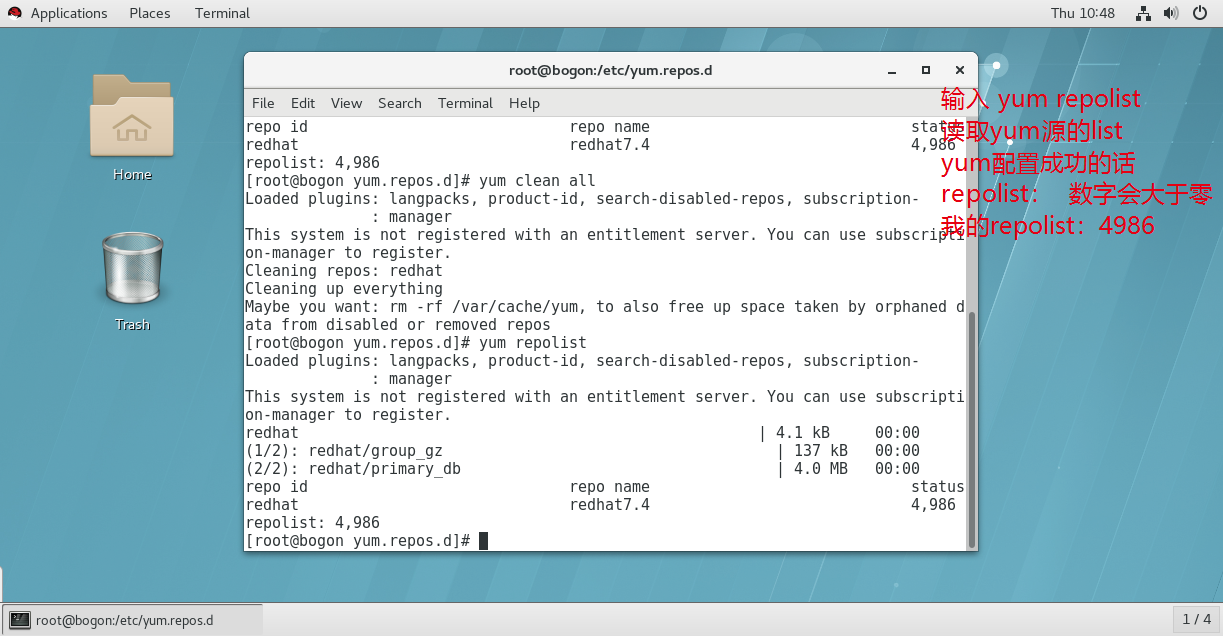1223x636 pixels.
Task: Click the Red Hat logo icon
Action: tap(14, 13)
